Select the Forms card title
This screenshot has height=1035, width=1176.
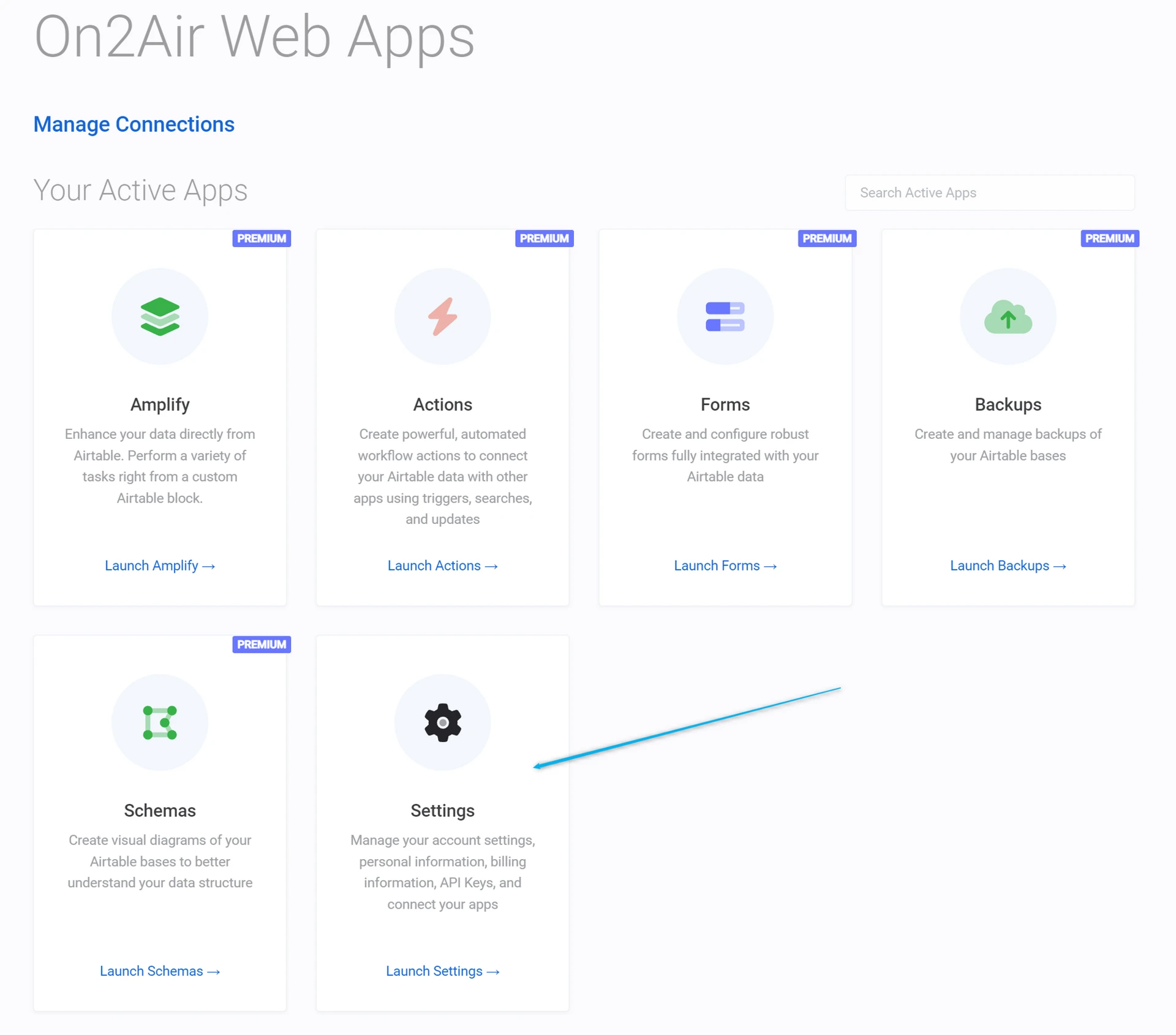click(x=725, y=404)
